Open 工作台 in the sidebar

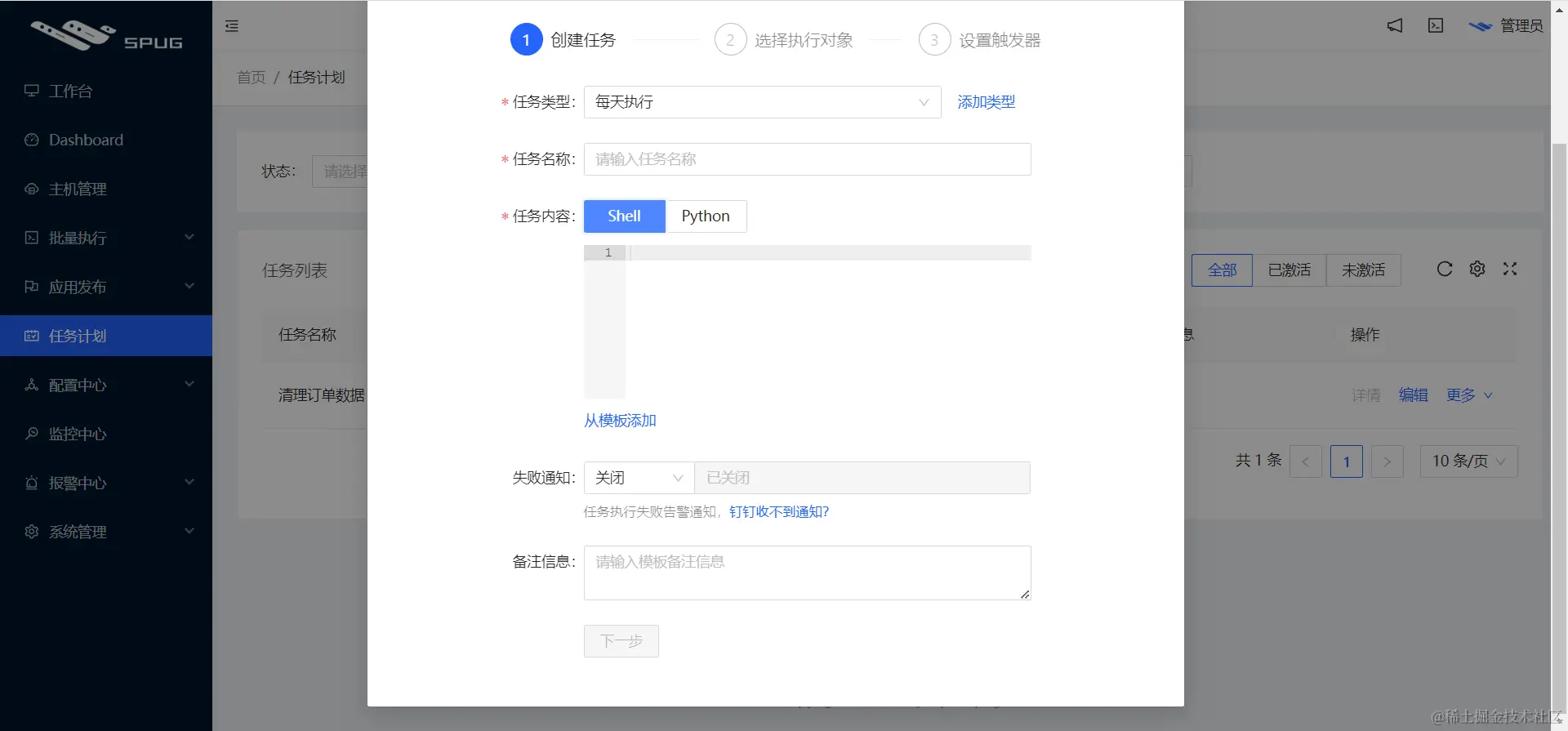(x=106, y=91)
